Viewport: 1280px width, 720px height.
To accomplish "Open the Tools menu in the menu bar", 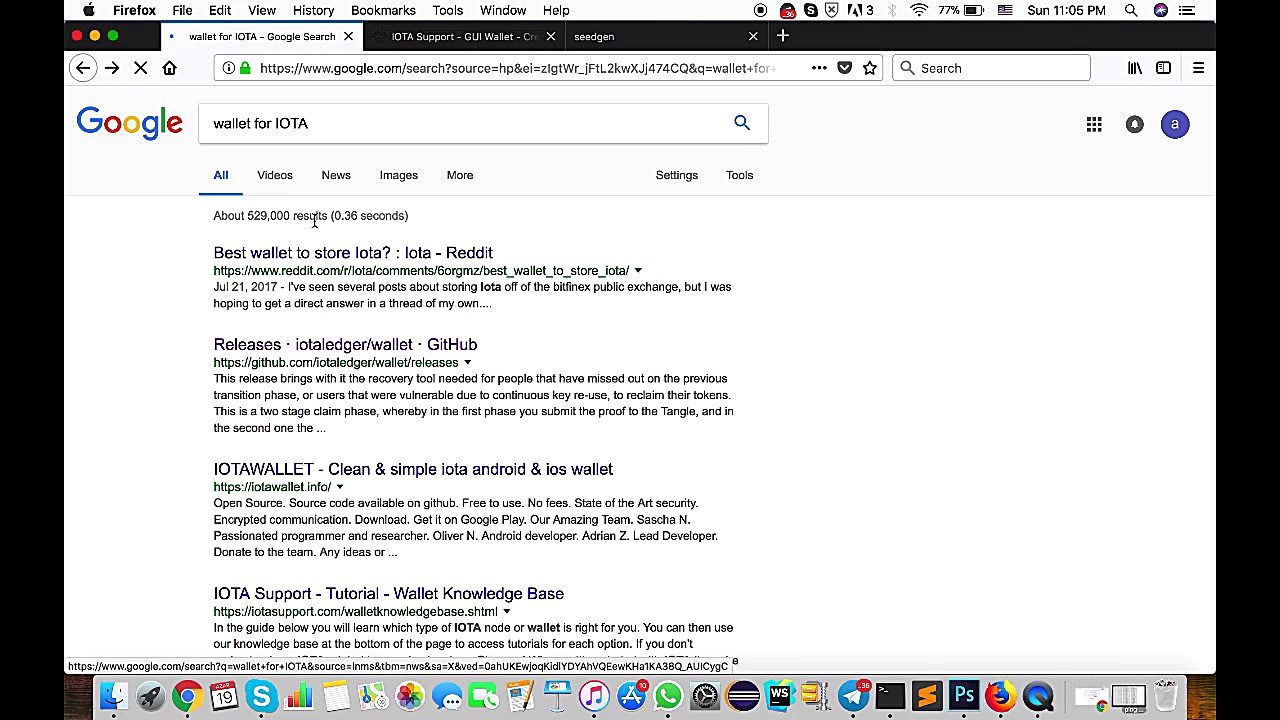I will click(x=447, y=10).
